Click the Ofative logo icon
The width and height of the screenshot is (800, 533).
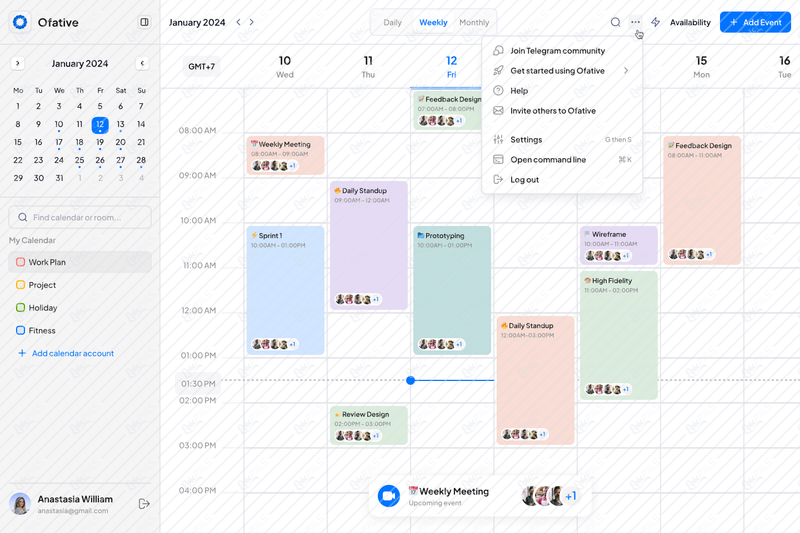(x=20, y=22)
